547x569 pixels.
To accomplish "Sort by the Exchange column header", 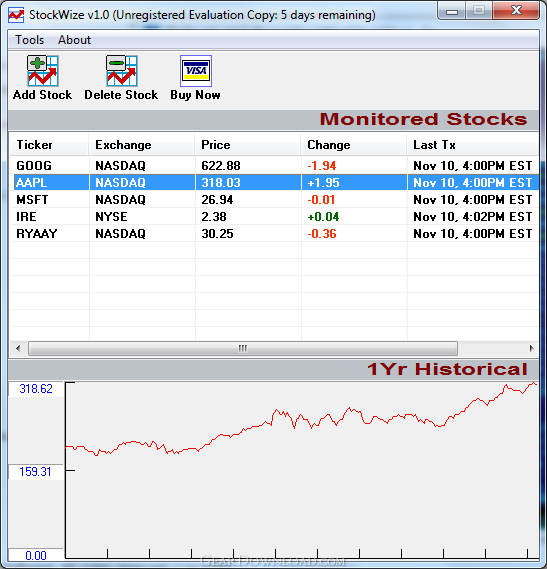I will pos(142,145).
